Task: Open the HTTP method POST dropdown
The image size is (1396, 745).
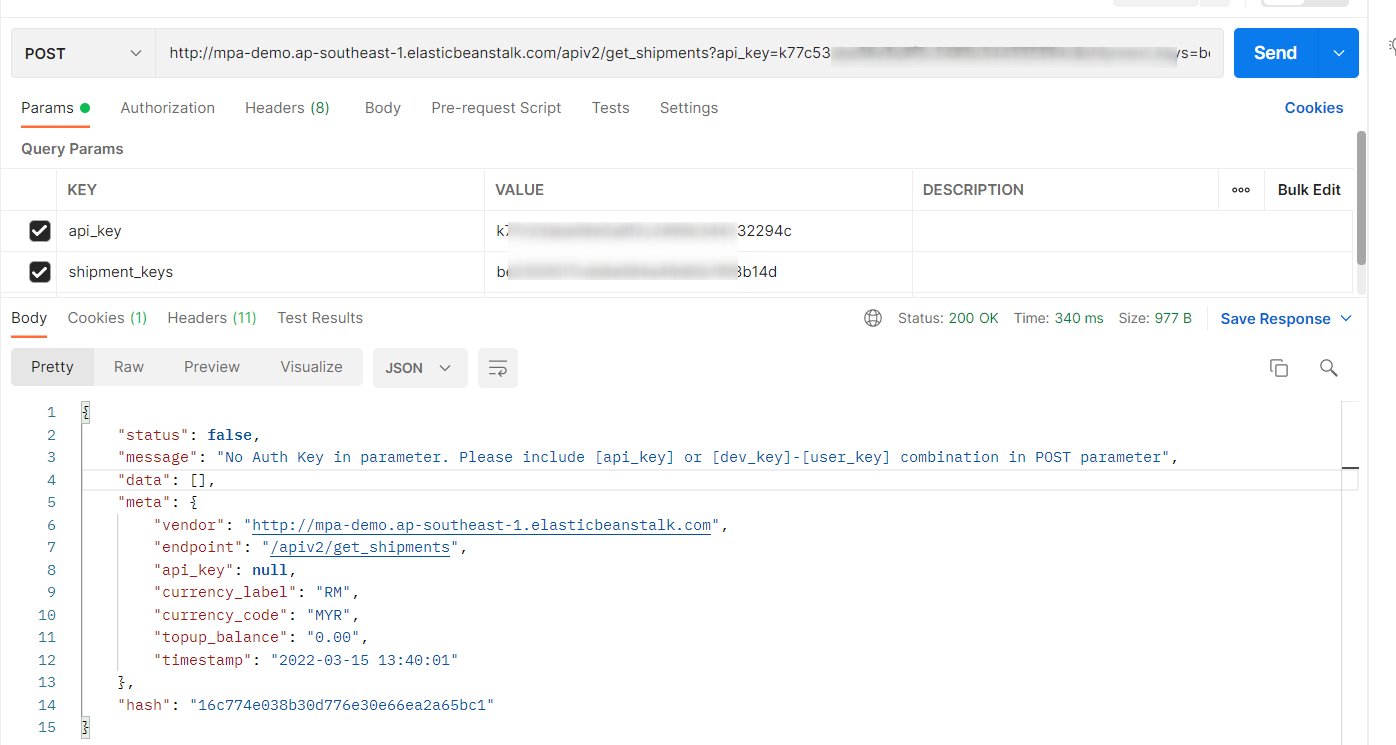Action: coord(83,53)
